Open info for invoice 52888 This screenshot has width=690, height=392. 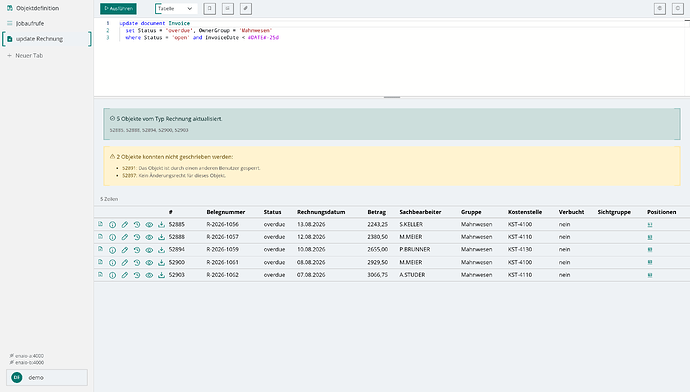click(x=113, y=237)
